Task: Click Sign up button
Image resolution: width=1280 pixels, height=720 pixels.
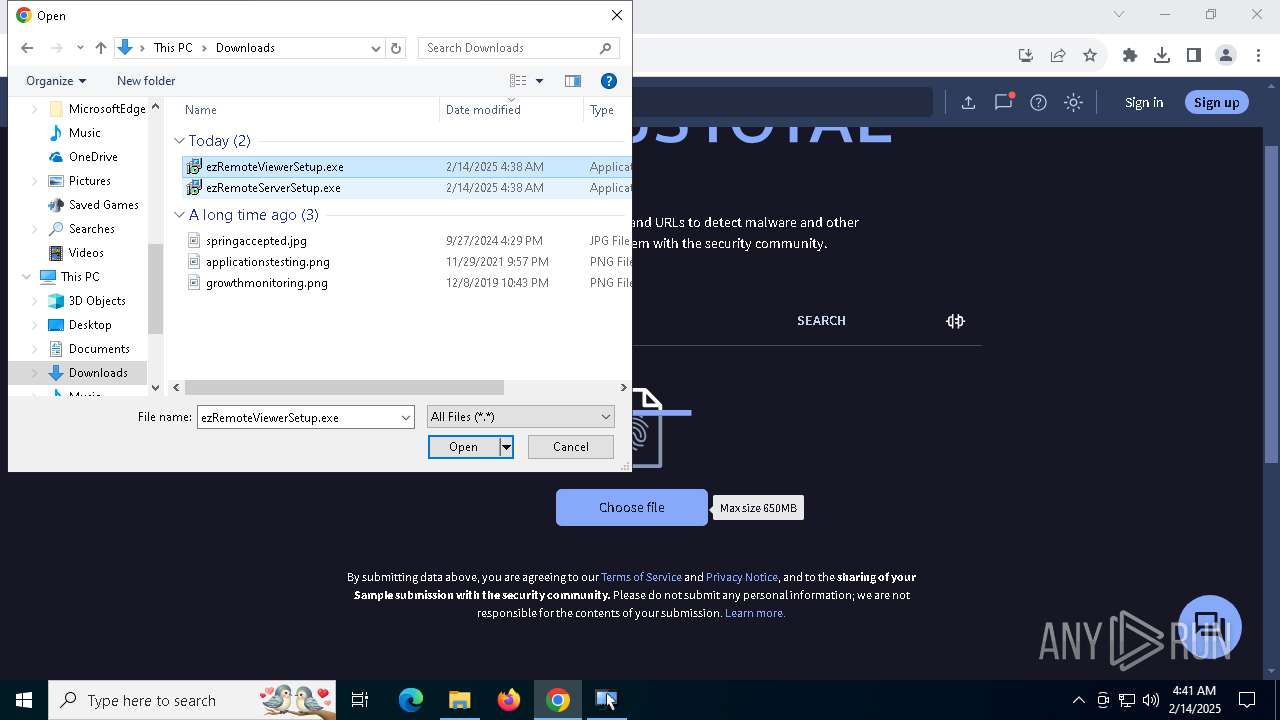Action: tap(1216, 102)
